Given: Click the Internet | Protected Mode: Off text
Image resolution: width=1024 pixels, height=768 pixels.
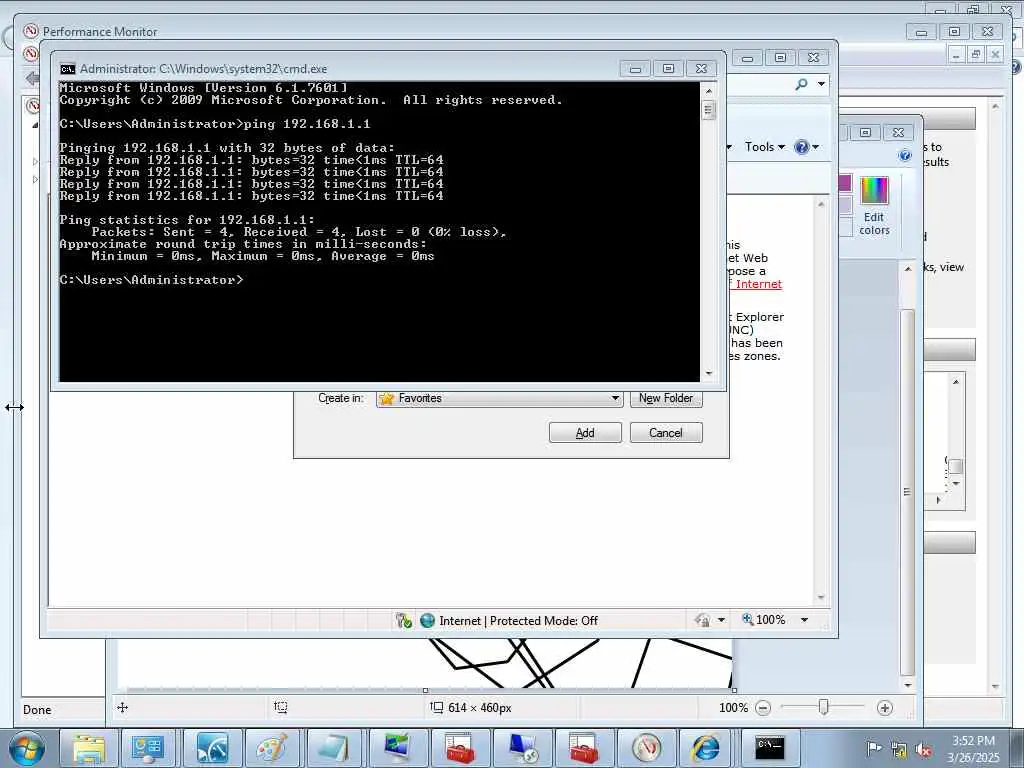Looking at the screenshot, I should pyautogui.click(x=519, y=620).
